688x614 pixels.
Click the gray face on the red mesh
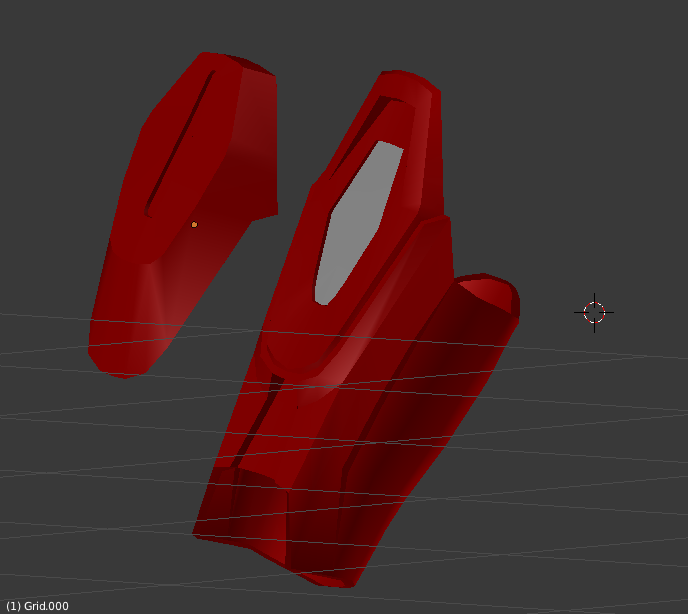pos(358,223)
